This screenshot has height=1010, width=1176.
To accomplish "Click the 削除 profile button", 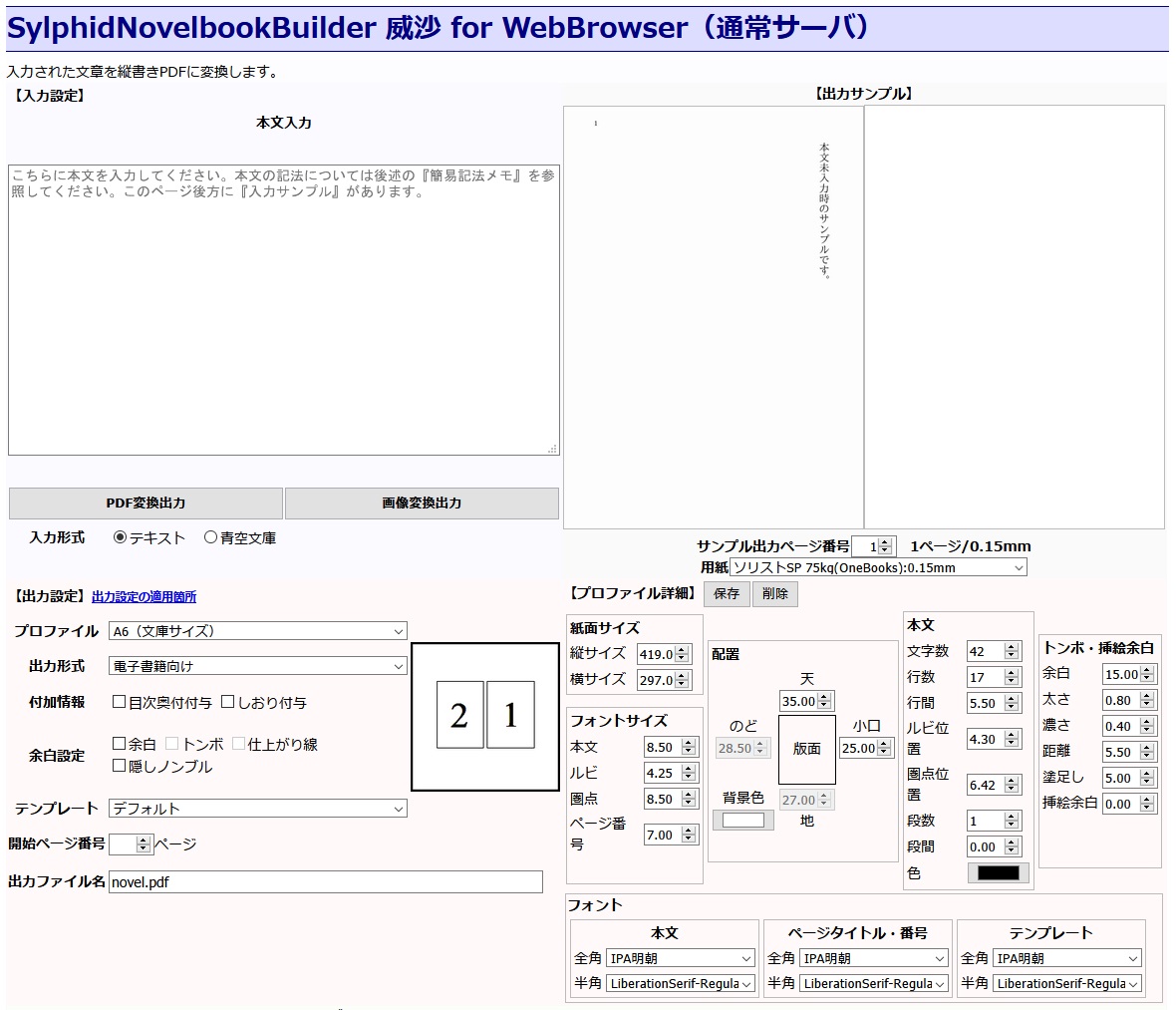I will click(774, 594).
